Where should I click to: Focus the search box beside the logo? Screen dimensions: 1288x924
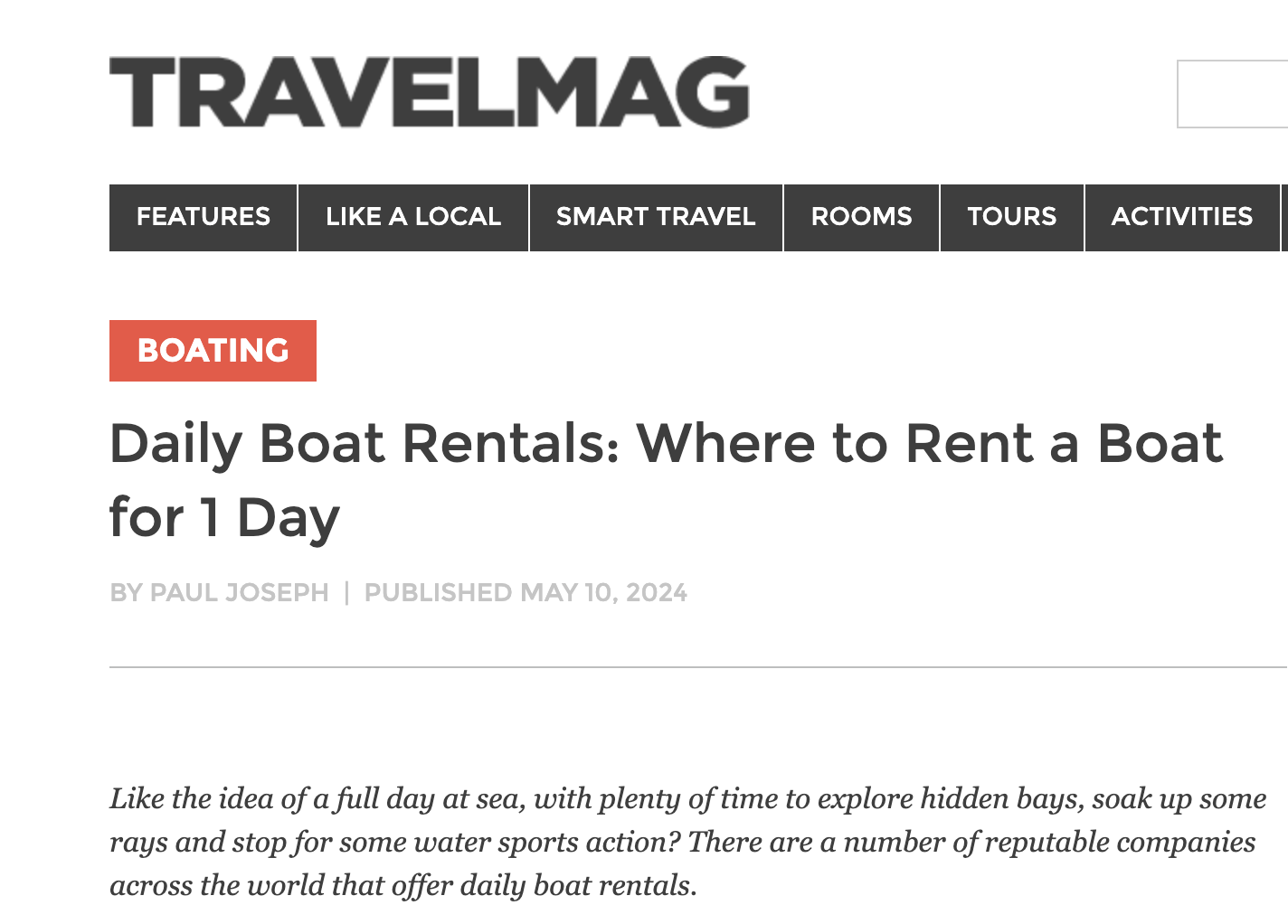[x=1232, y=94]
